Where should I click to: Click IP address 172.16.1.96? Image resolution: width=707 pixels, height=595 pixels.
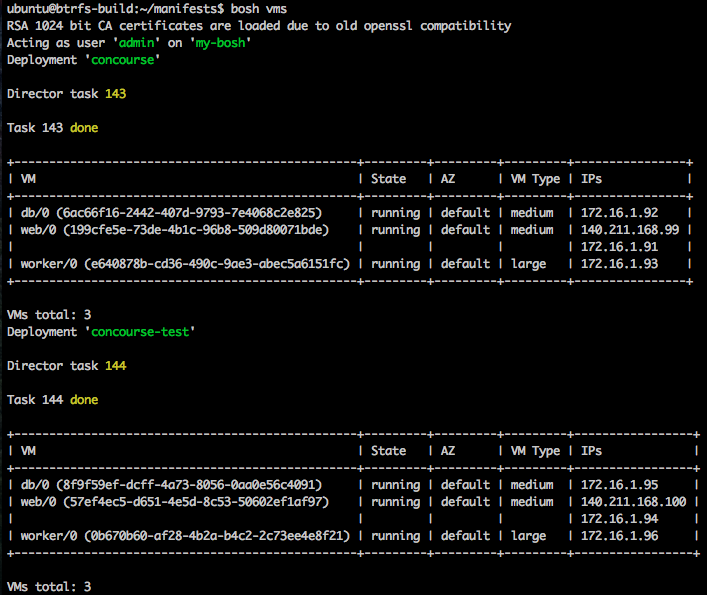(x=620, y=536)
